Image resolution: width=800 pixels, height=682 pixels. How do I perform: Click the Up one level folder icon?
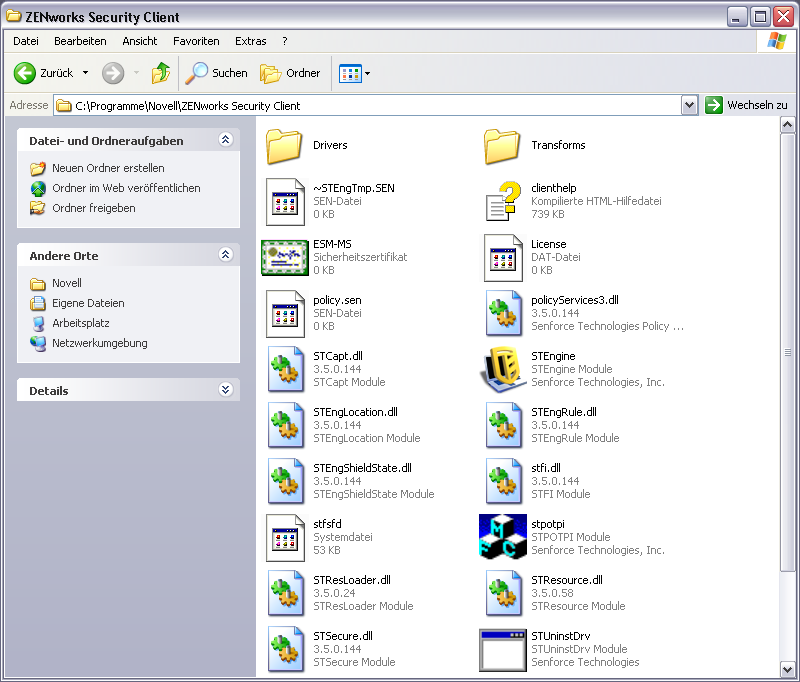point(160,73)
